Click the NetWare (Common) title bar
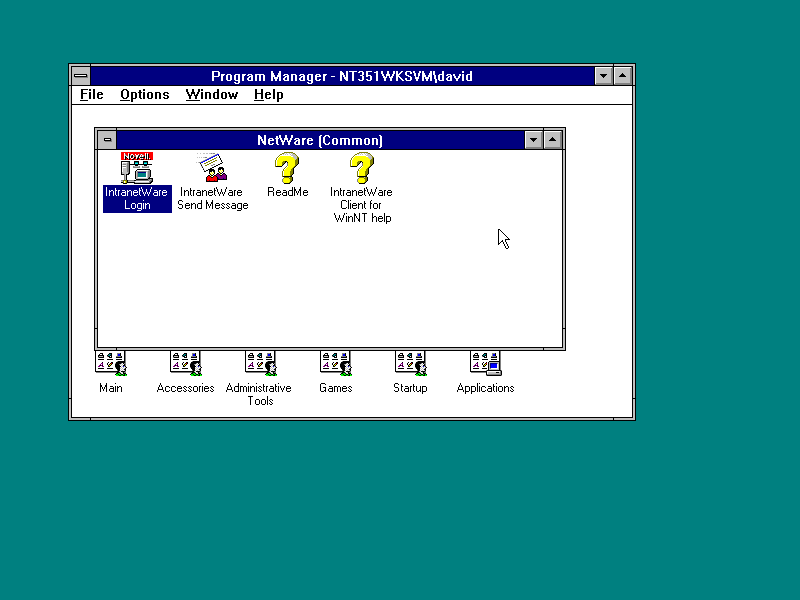This screenshot has width=800, height=600. [x=320, y=140]
